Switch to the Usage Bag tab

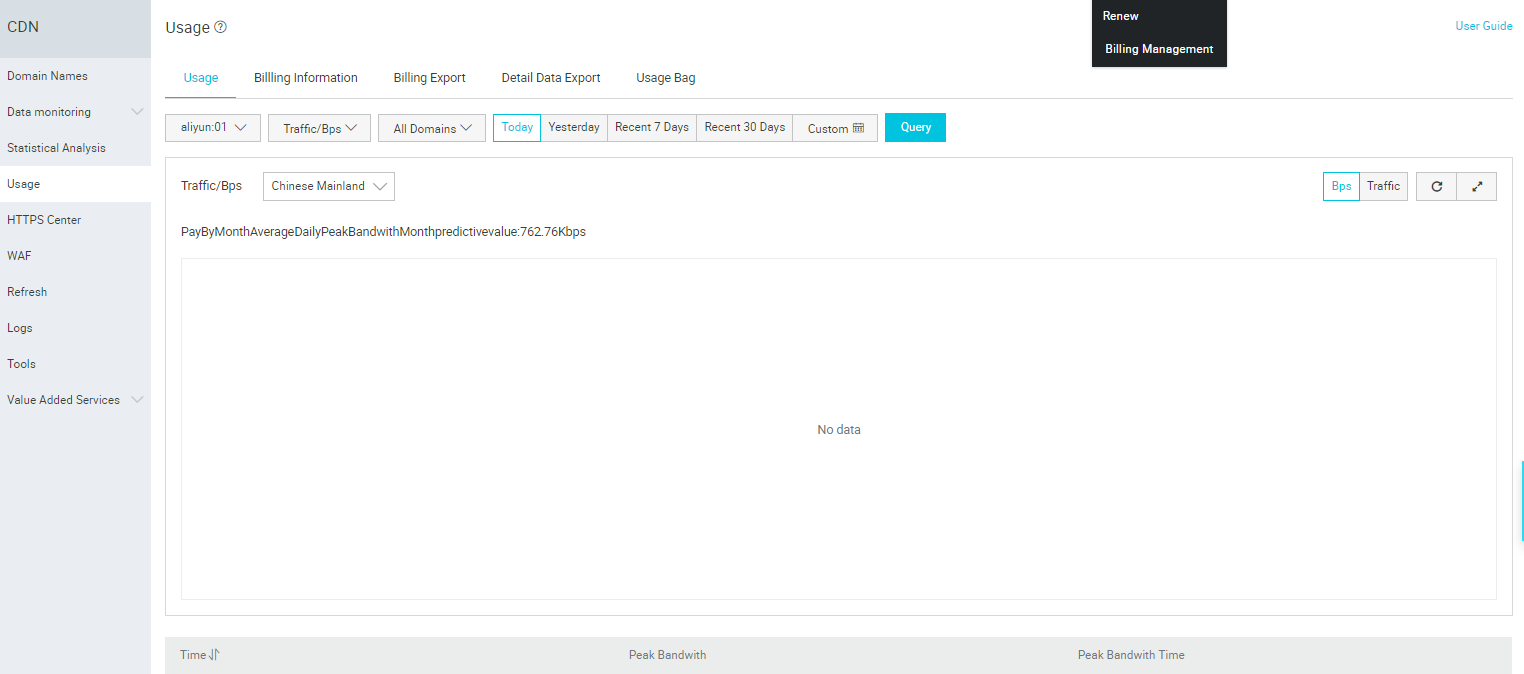[x=666, y=78]
